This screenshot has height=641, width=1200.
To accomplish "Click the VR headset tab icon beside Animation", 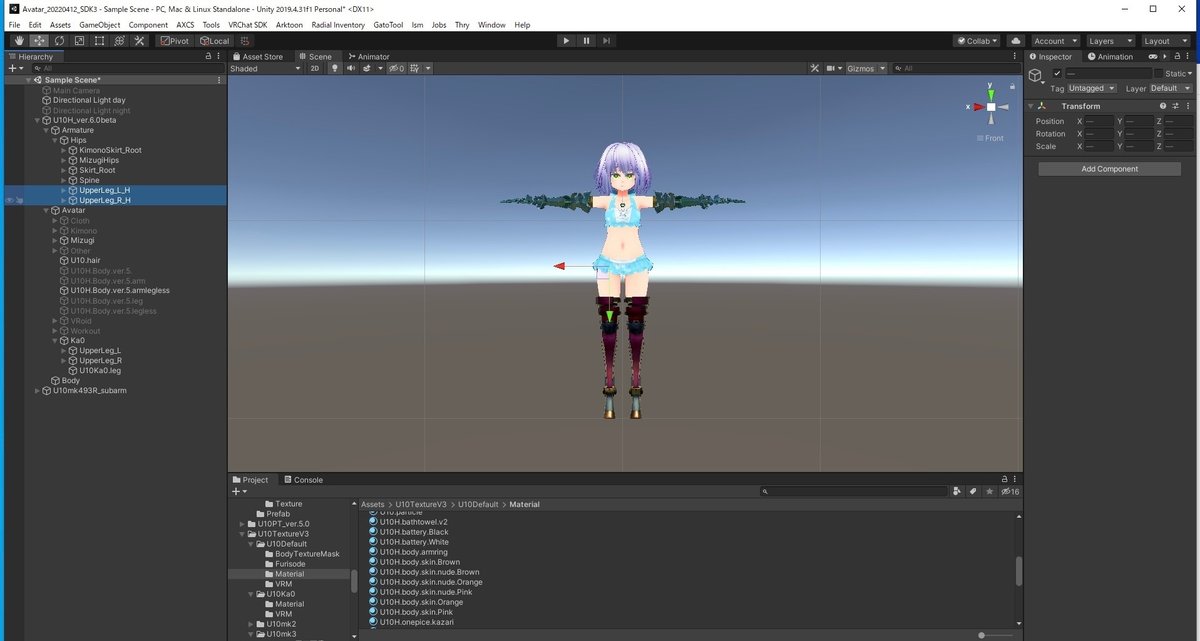I will [1152, 57].
